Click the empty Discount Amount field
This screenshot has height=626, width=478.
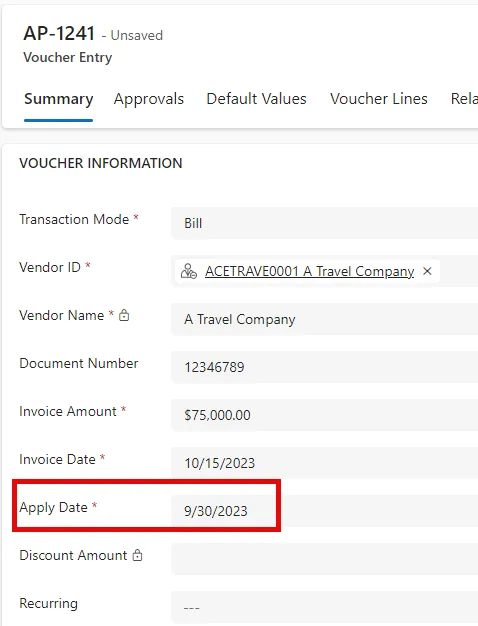(324, 559)
